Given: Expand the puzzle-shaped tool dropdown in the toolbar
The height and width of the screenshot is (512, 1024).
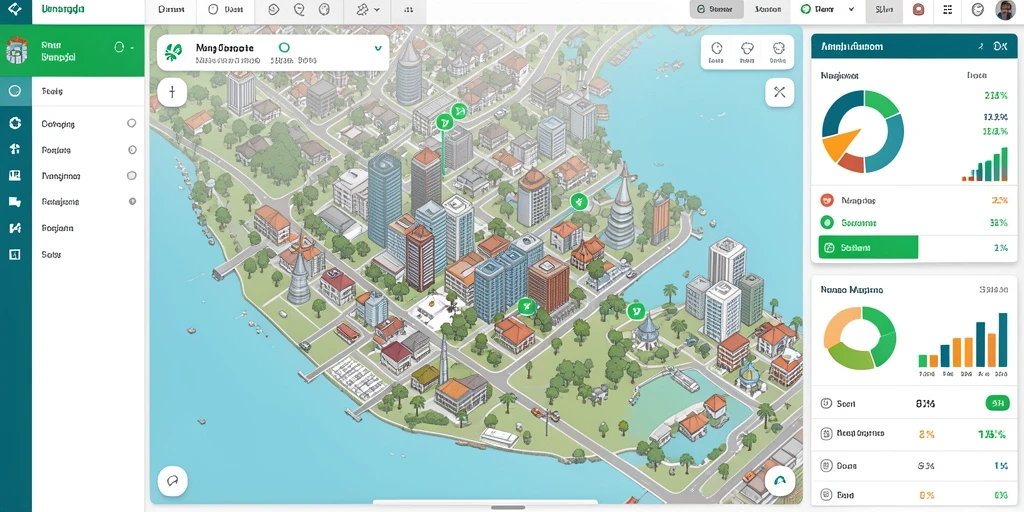Looking at the screenshot, I should [x=368, y=10].
